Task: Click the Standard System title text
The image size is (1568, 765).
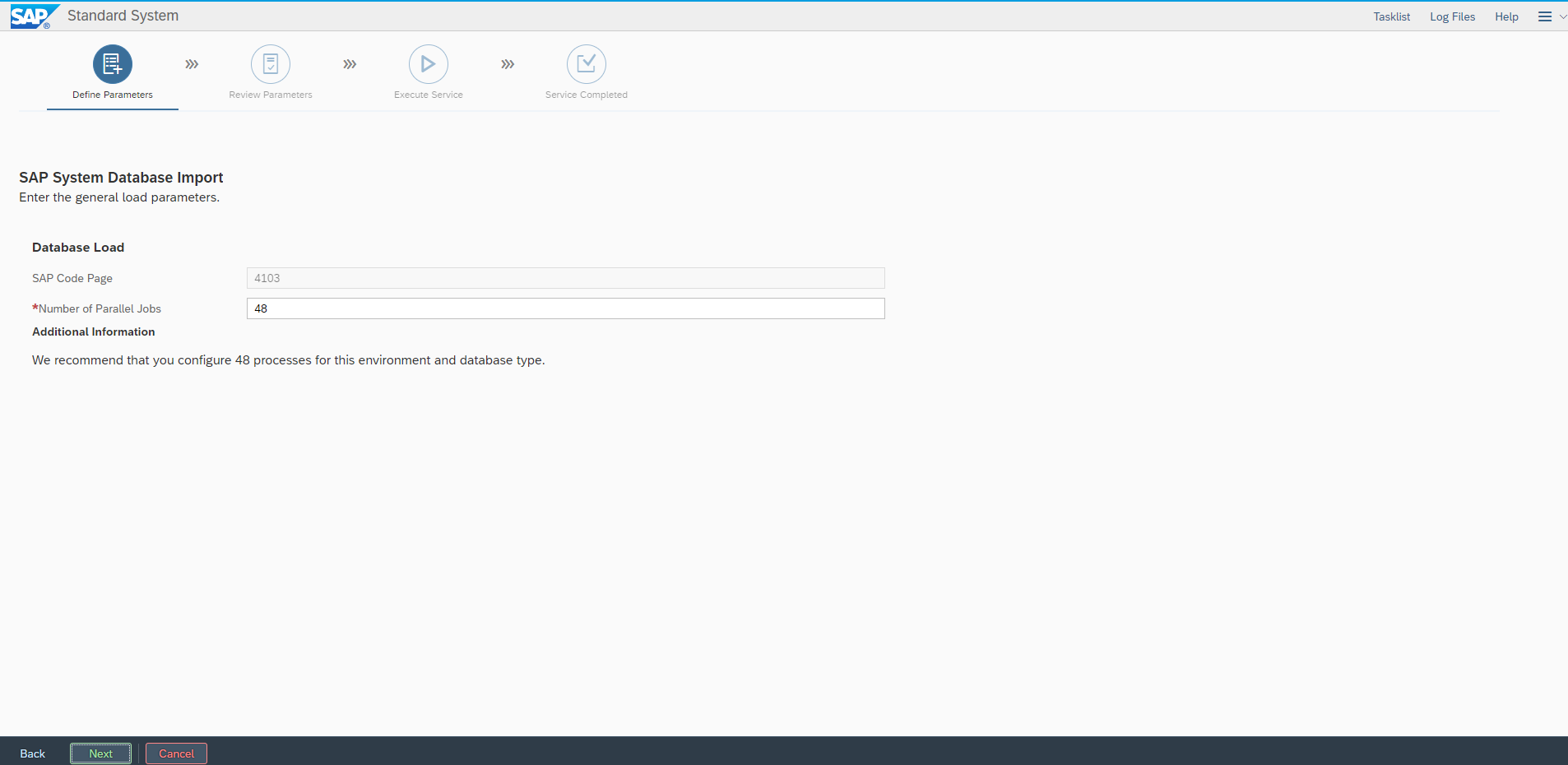Action: pyautogui.click(x=123, y=16)
